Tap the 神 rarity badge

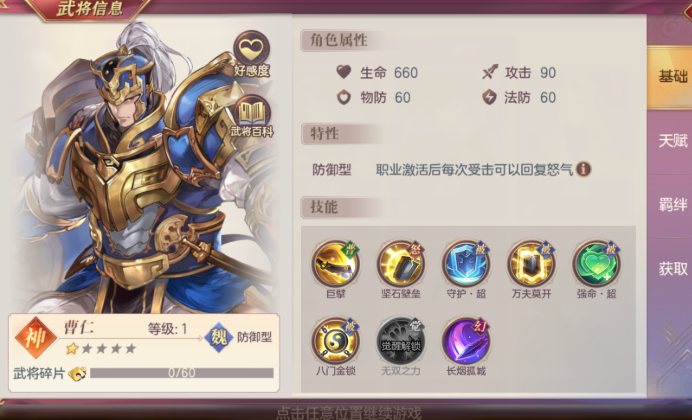click(x=35, y=338)
